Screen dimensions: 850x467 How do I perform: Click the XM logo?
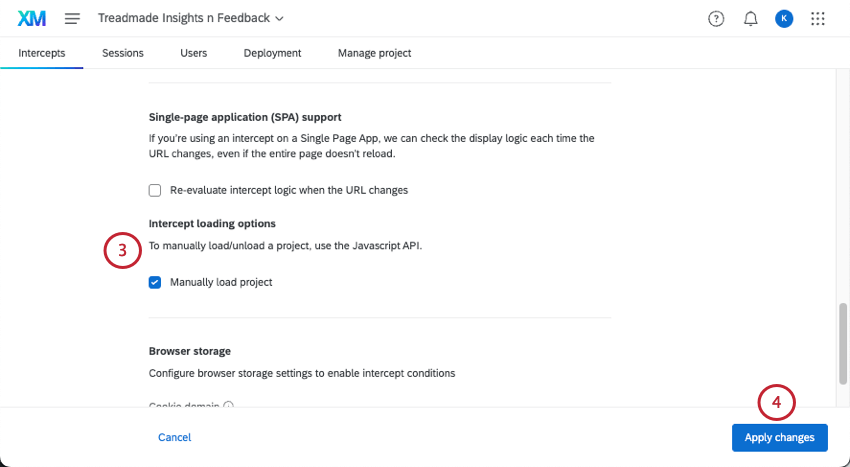click(32, 18)
